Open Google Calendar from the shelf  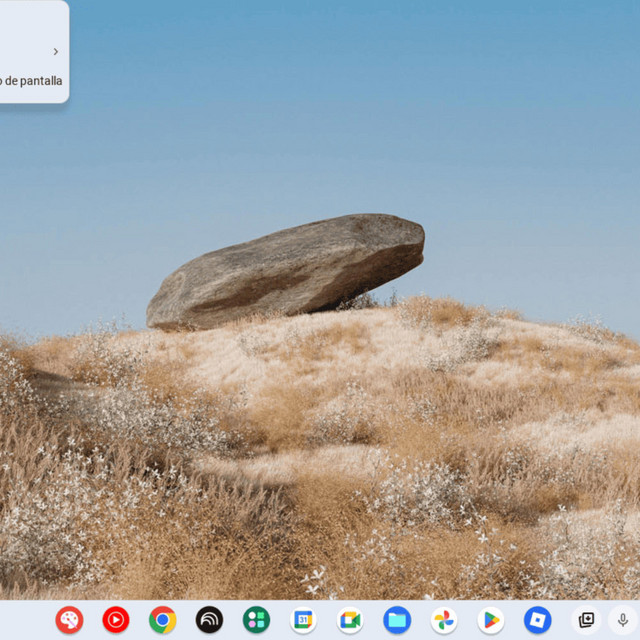[303, 620]
